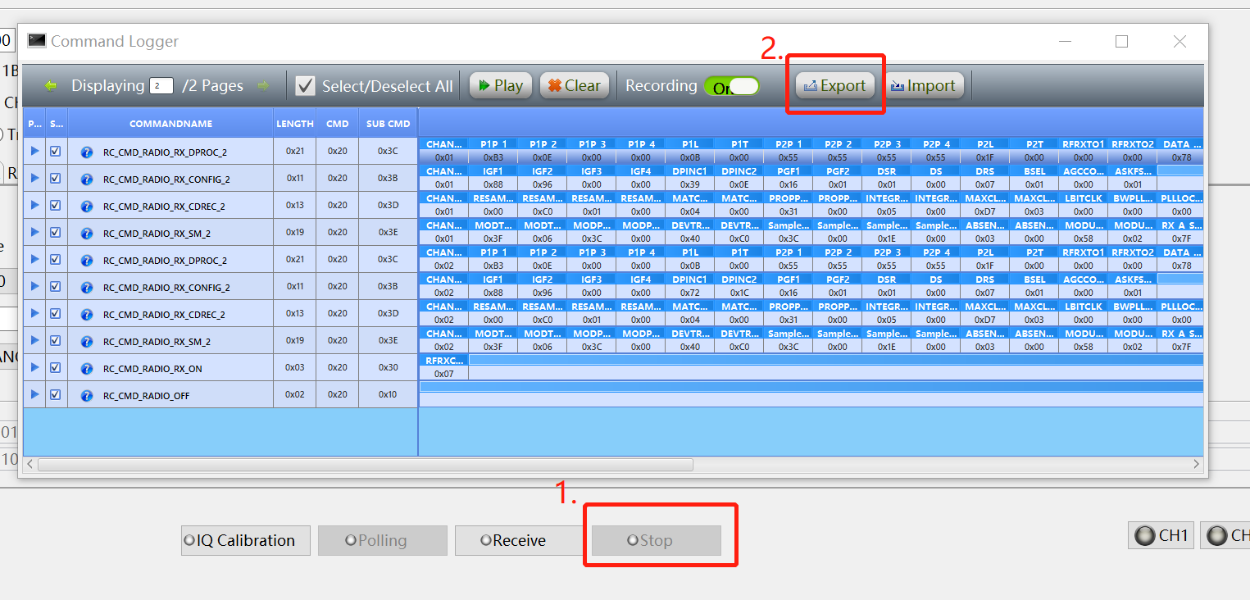The width and height of the screenshot is (1250, 600).
Task: Click the Command Logger window title icon
Action: (37, 41)
